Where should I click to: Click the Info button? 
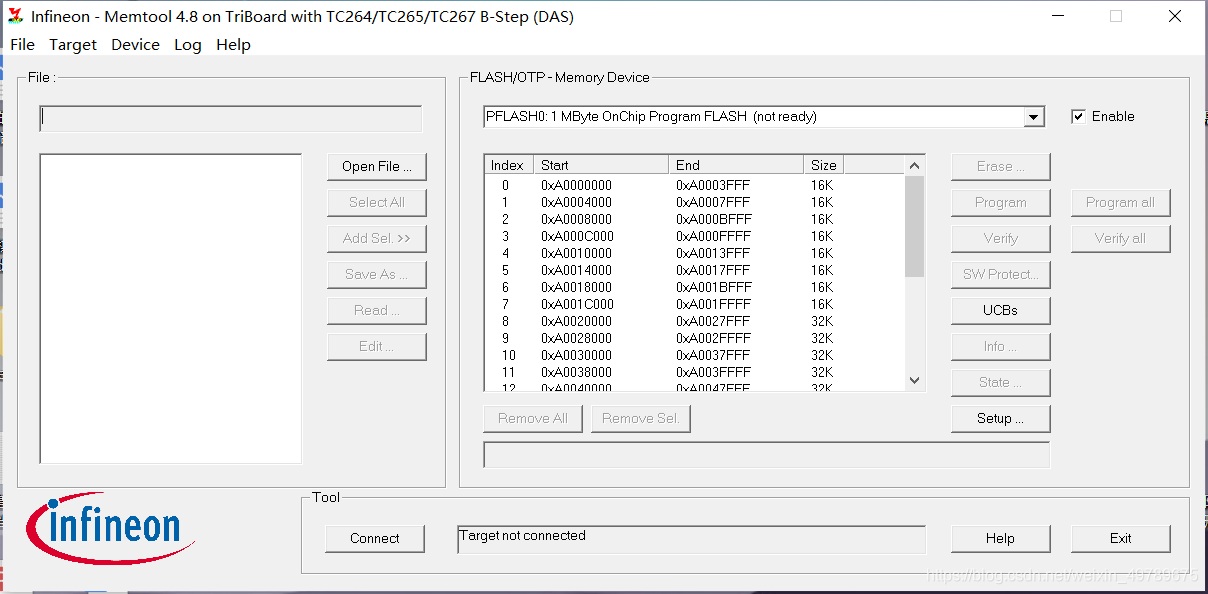click(1000, 347)
